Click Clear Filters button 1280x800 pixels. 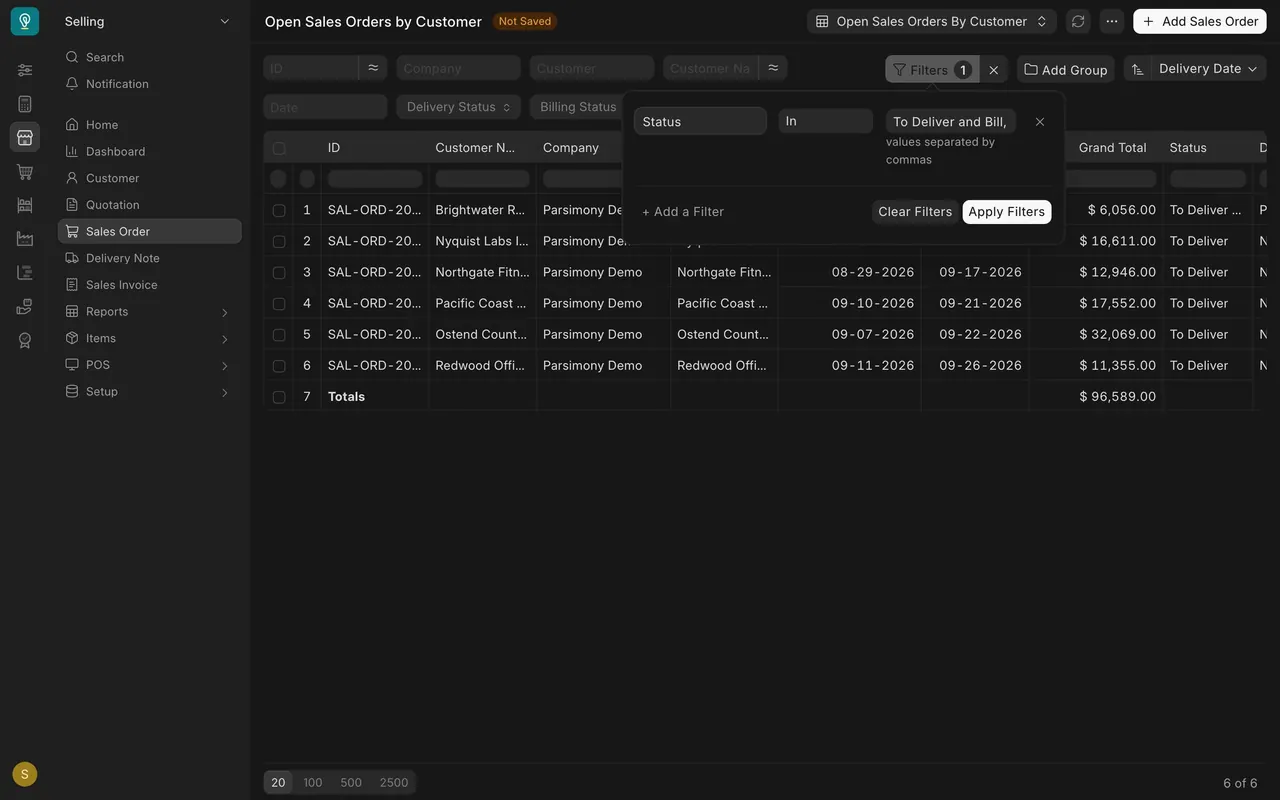(x=915, y=212)
